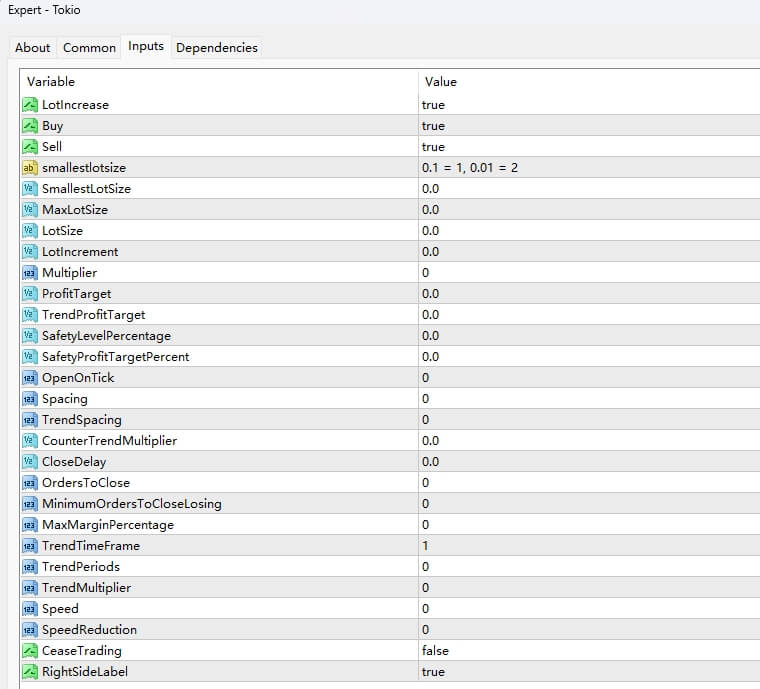Click the boolean icon beside LotIncrease

[30, 105]
